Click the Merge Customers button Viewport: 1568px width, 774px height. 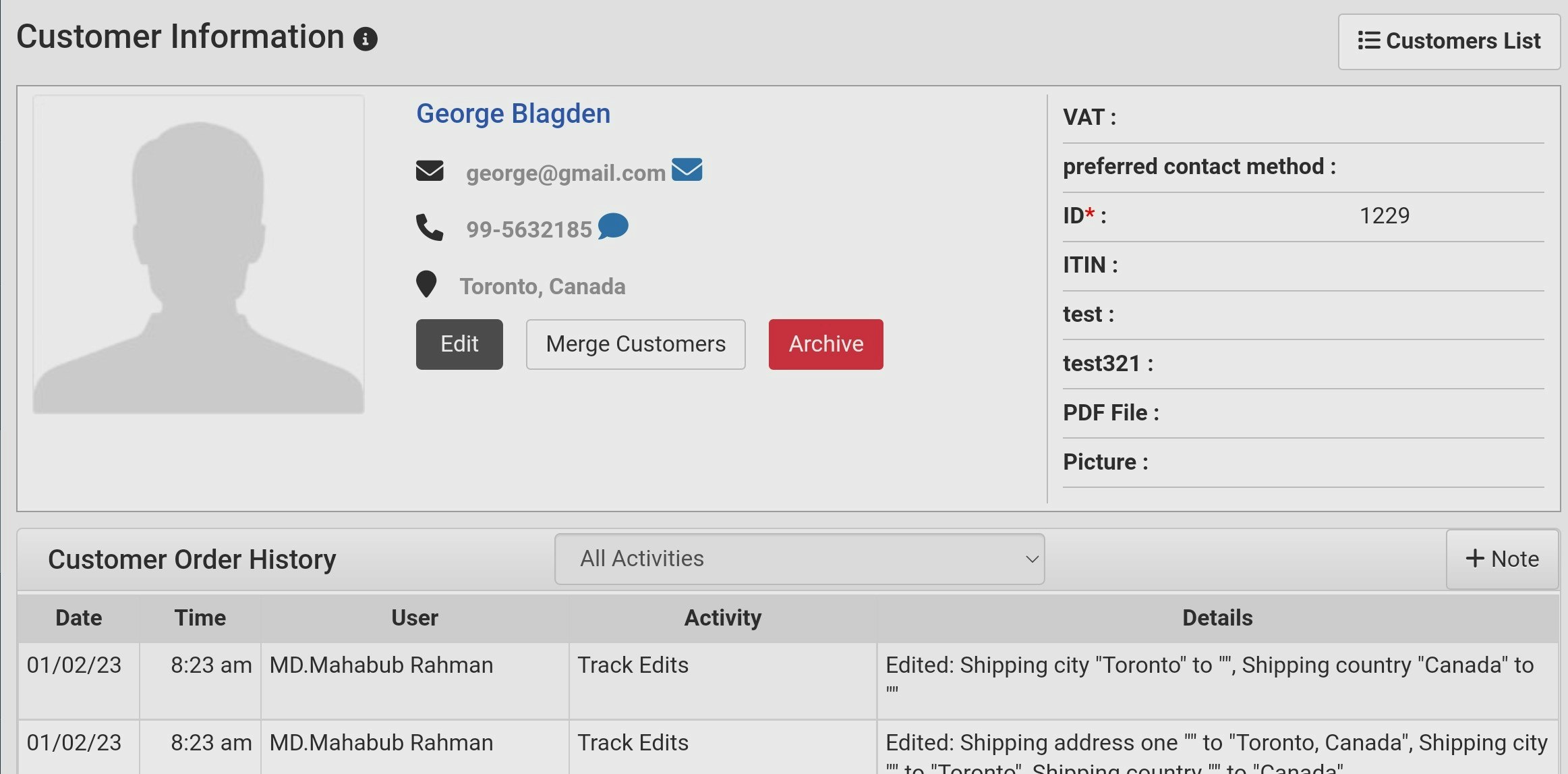[635, 344]
